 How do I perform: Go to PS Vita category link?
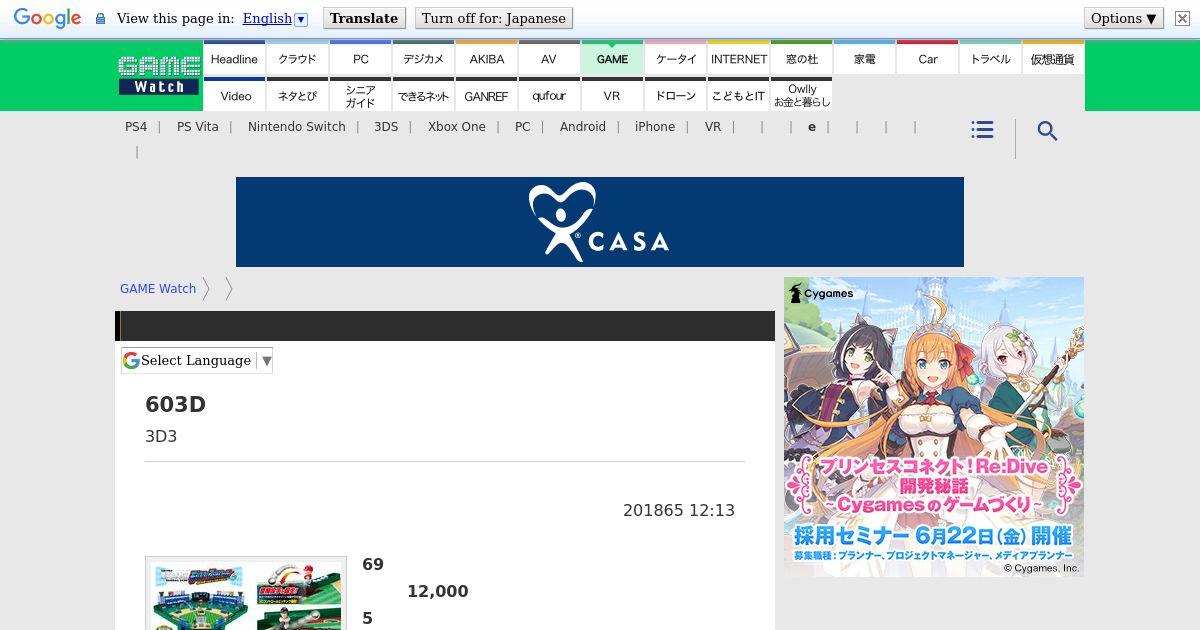tap(198, 127)
